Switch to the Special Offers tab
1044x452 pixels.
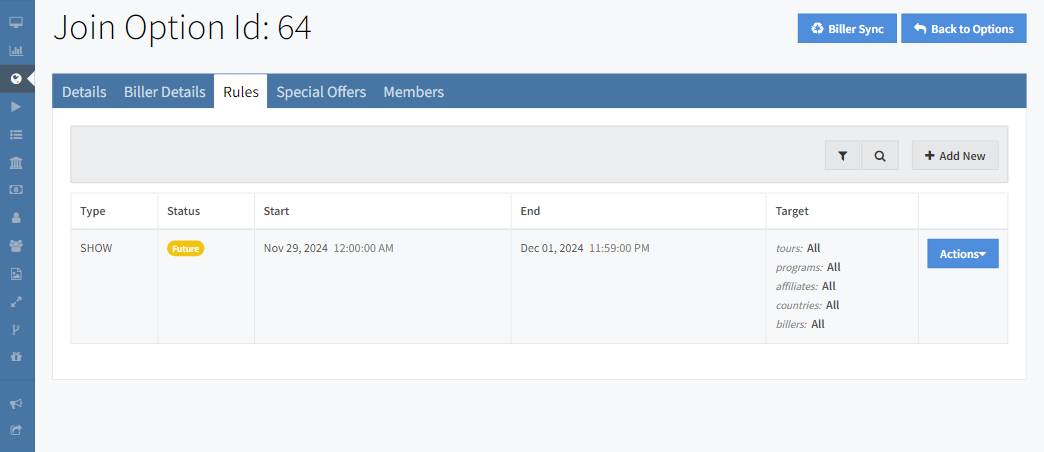click(x=321, y=92)
